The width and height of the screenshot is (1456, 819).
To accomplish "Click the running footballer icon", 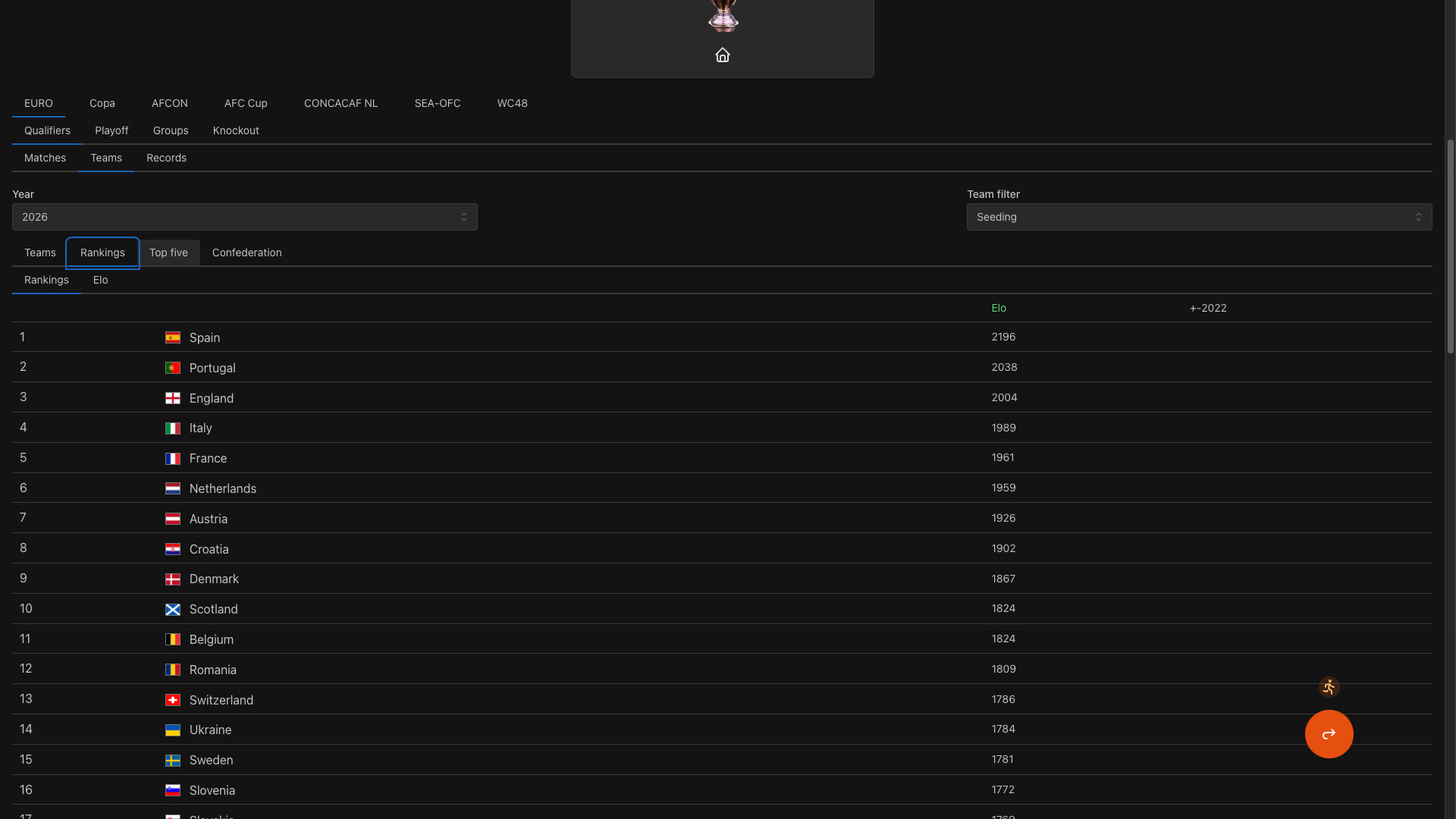I will coord(1329,687).
